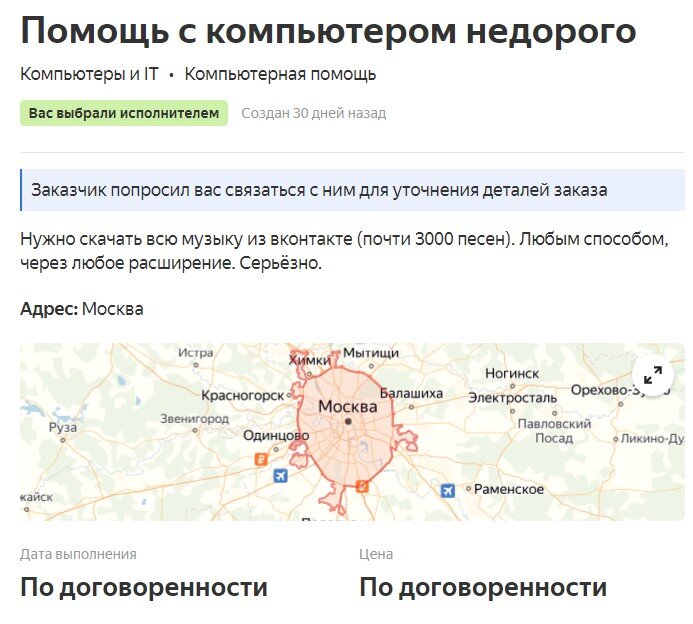The image size is (693, 624).
Task: Click the Балашиха label on map
Action: pos(411,393)
